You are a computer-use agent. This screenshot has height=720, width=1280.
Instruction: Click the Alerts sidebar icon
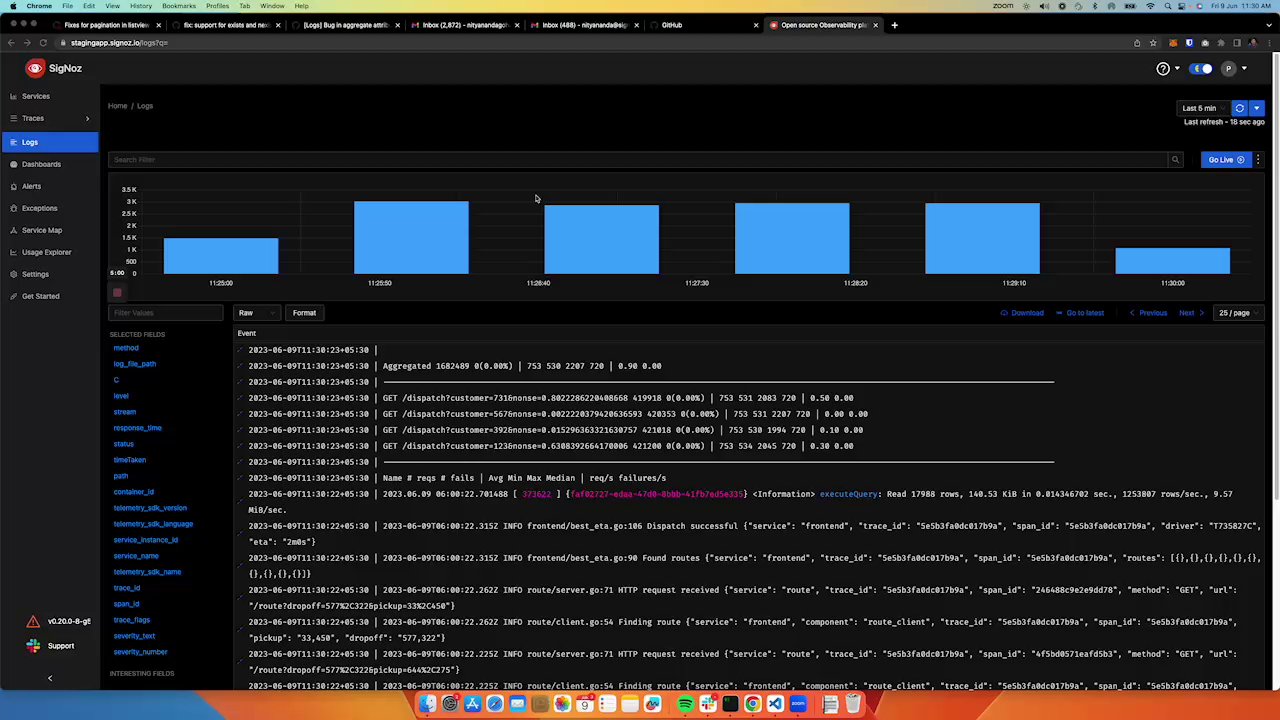[x=13, y=186]
